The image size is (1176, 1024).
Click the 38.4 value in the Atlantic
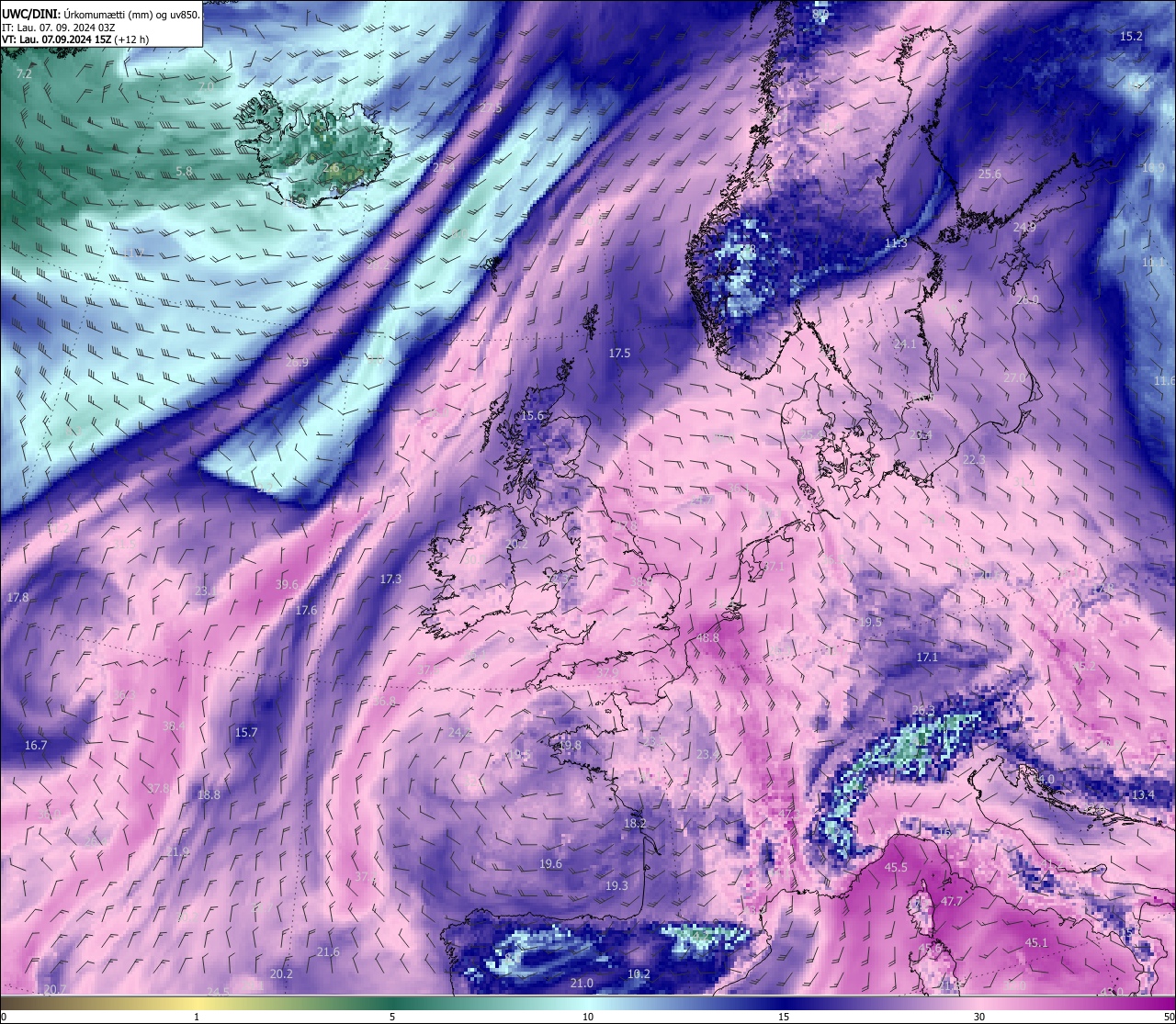(173, 726)
